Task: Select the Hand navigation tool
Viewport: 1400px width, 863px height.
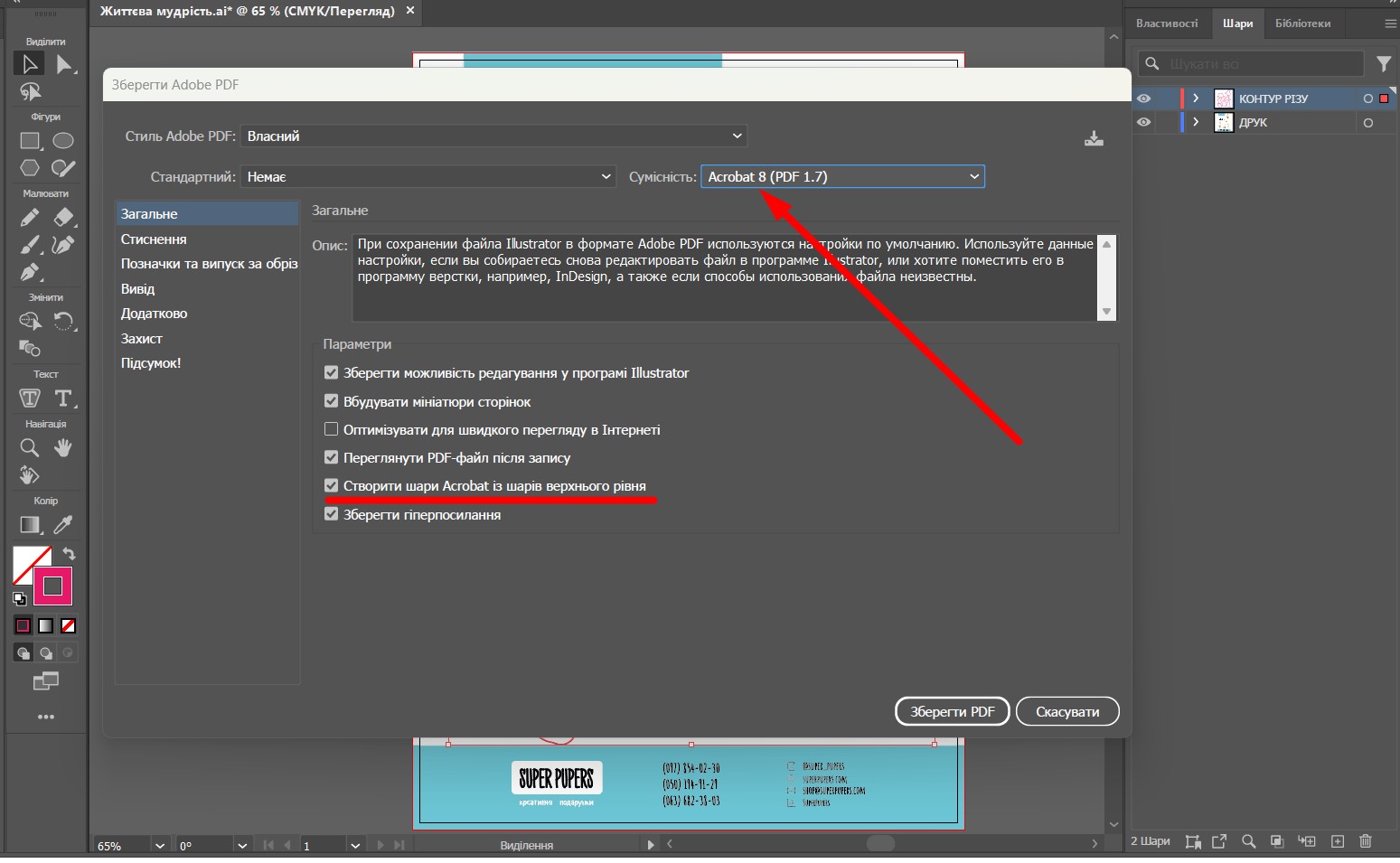Action: click(x=62, y=448)
